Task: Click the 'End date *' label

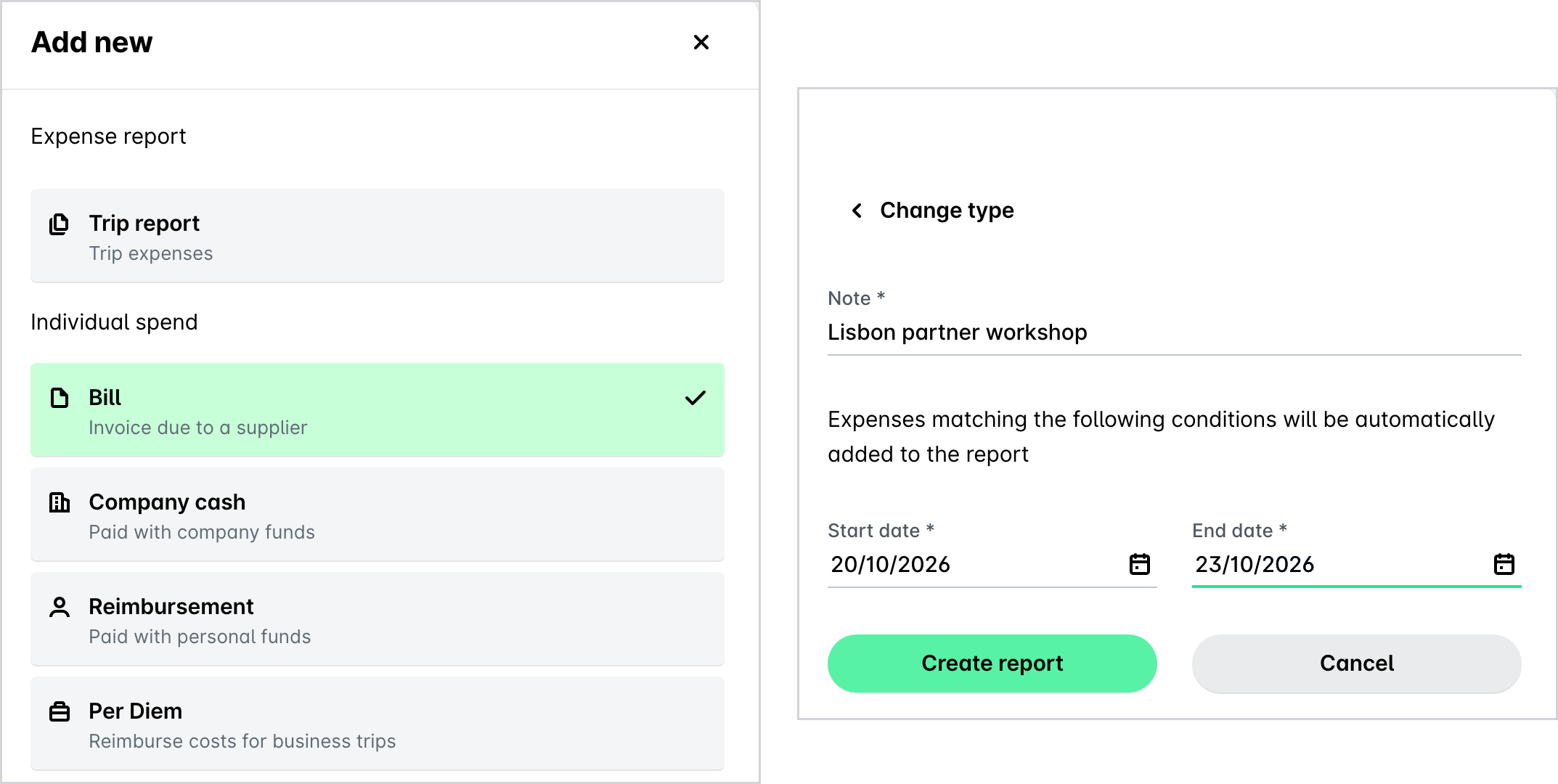Action: [x=1239, y=531]
